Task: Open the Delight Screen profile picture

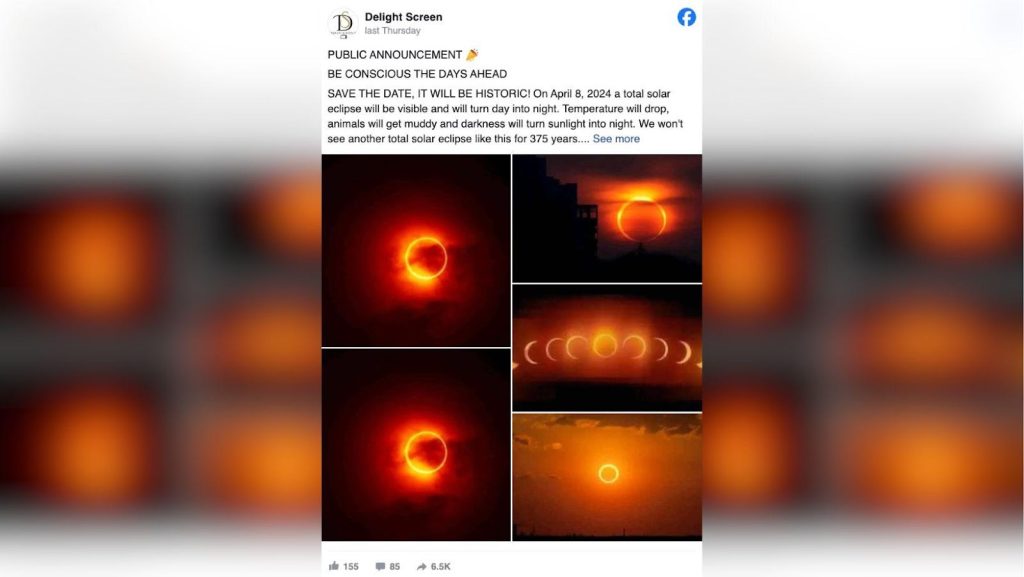Action: [343, 24]
